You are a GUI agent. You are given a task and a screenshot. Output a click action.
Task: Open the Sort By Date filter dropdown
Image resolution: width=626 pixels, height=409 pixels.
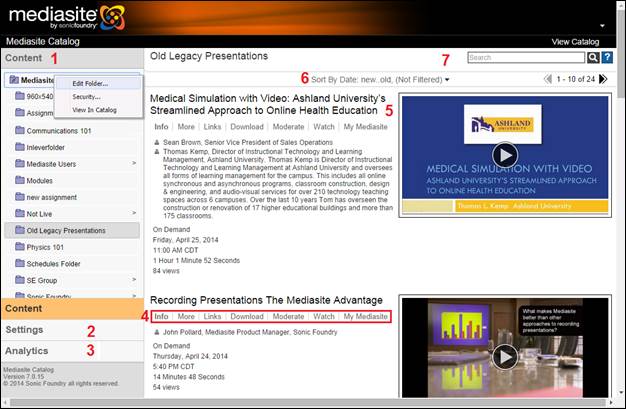(x=380, y=79)
